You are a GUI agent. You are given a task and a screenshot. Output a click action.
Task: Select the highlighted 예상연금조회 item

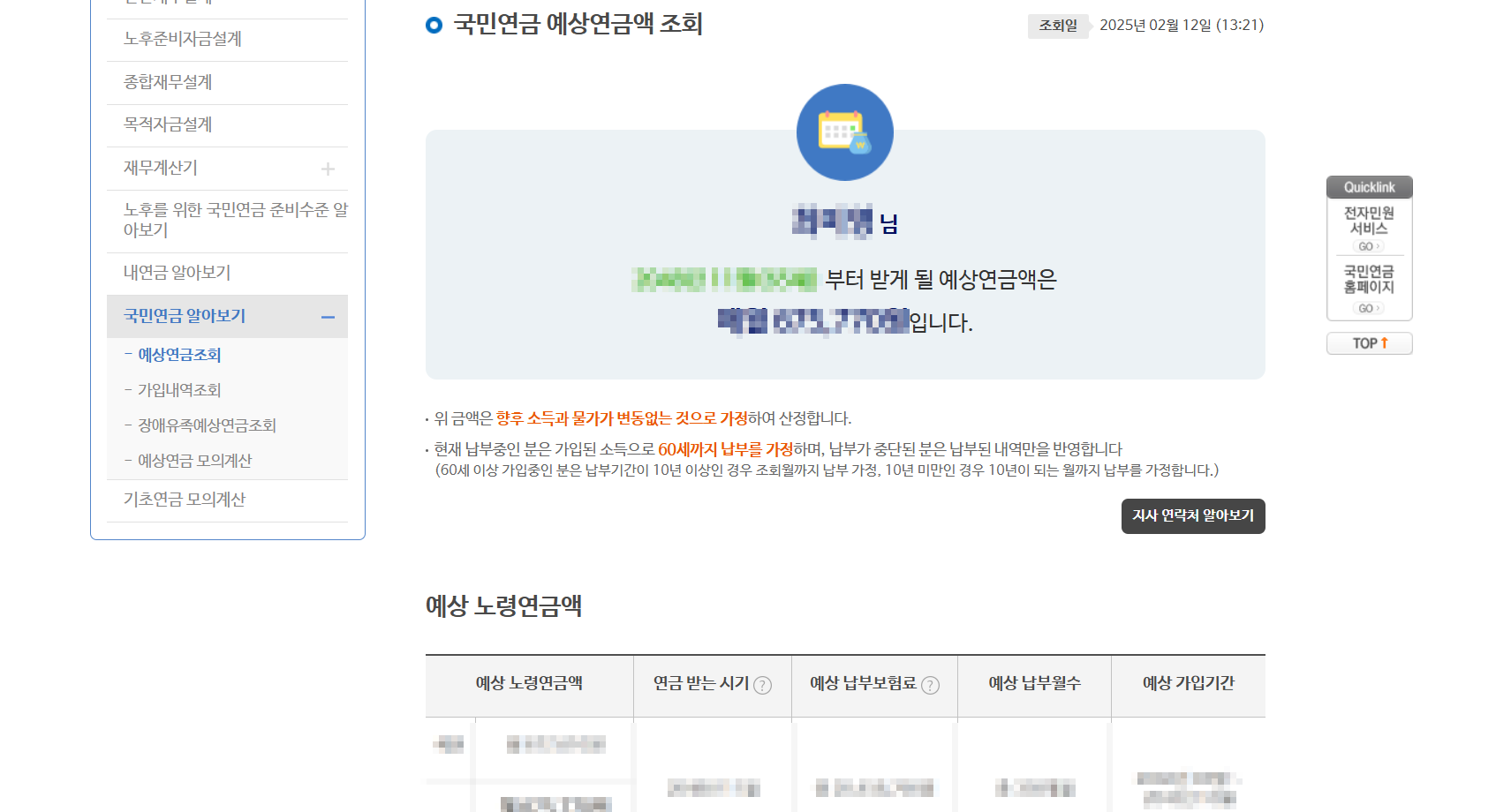pos(179,355)
